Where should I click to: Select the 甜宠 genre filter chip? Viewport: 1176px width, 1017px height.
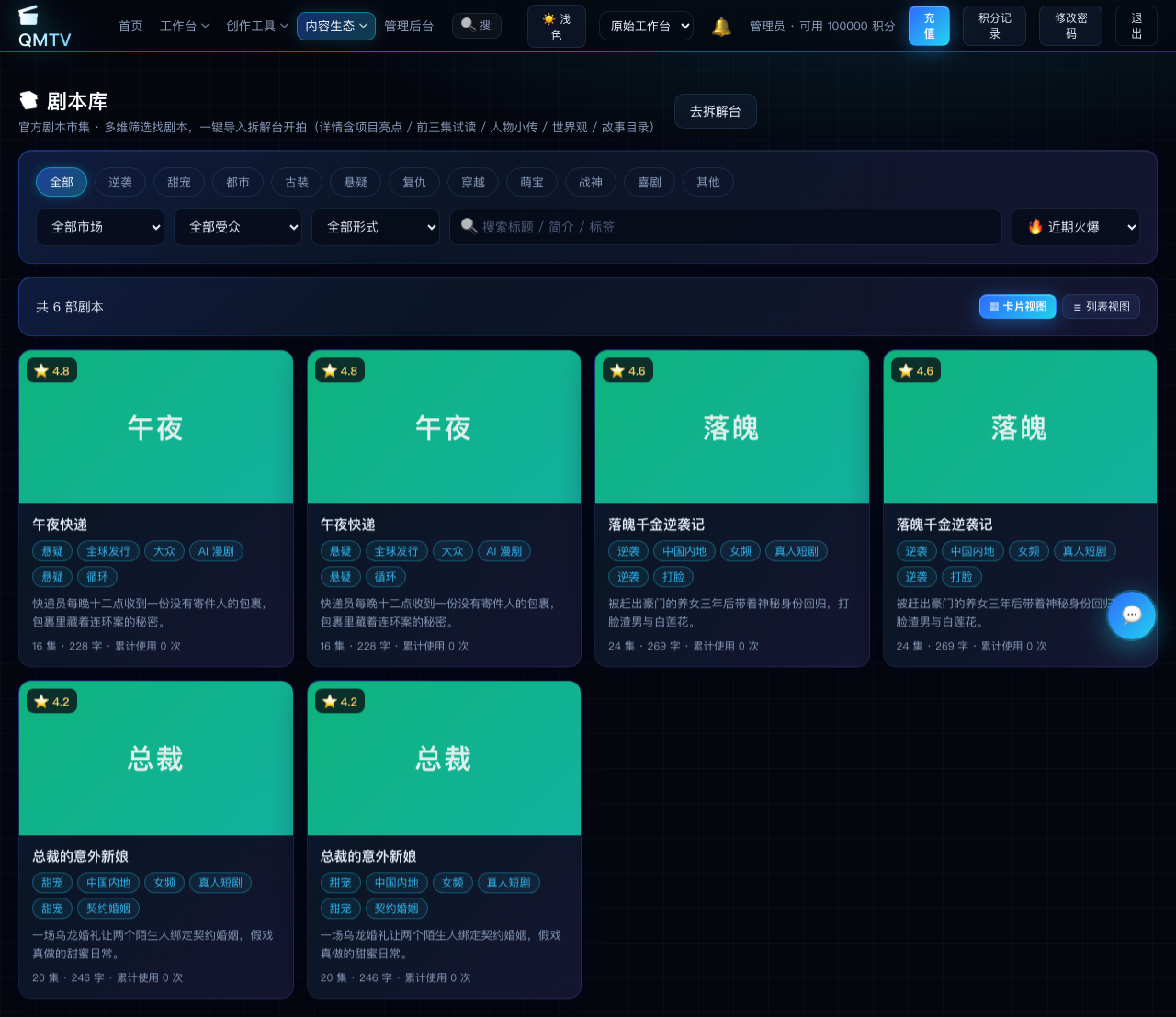pos(179,182)
